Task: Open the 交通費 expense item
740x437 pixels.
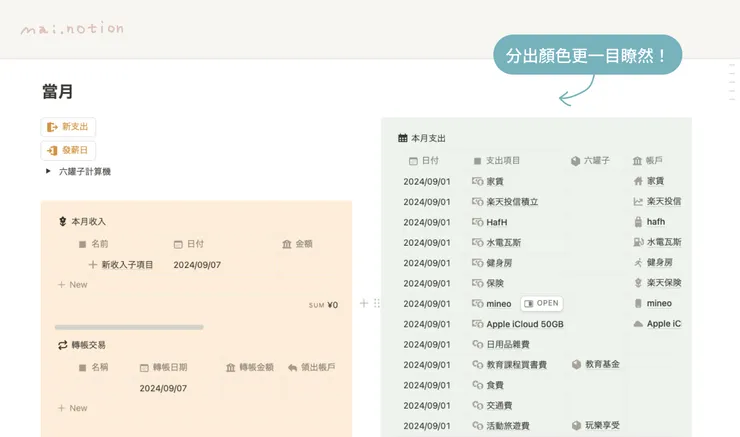Action: tap(499, 405)
